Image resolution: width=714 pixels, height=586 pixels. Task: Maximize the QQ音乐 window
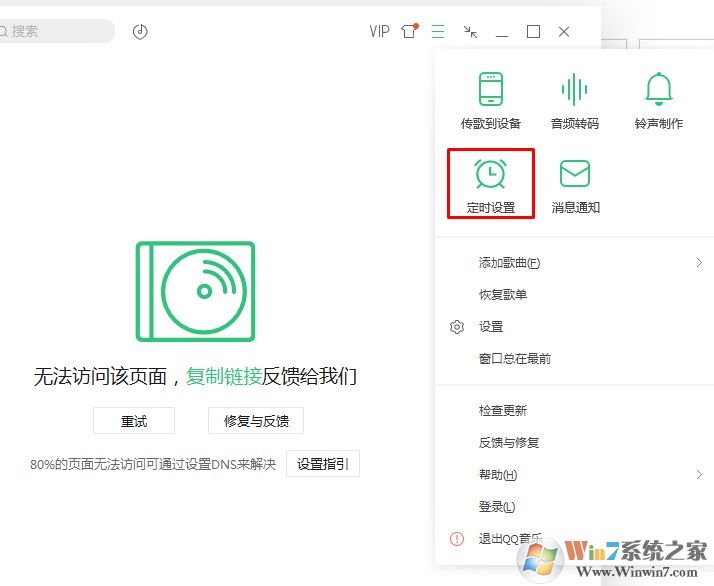(533, 31)
